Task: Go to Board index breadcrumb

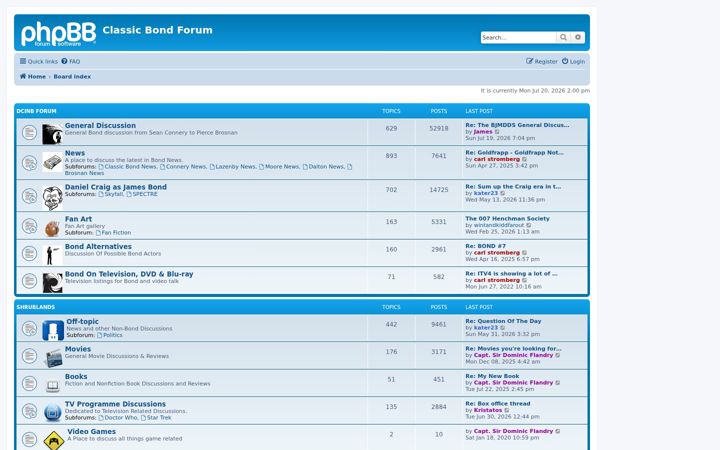Action: point(72,77)
